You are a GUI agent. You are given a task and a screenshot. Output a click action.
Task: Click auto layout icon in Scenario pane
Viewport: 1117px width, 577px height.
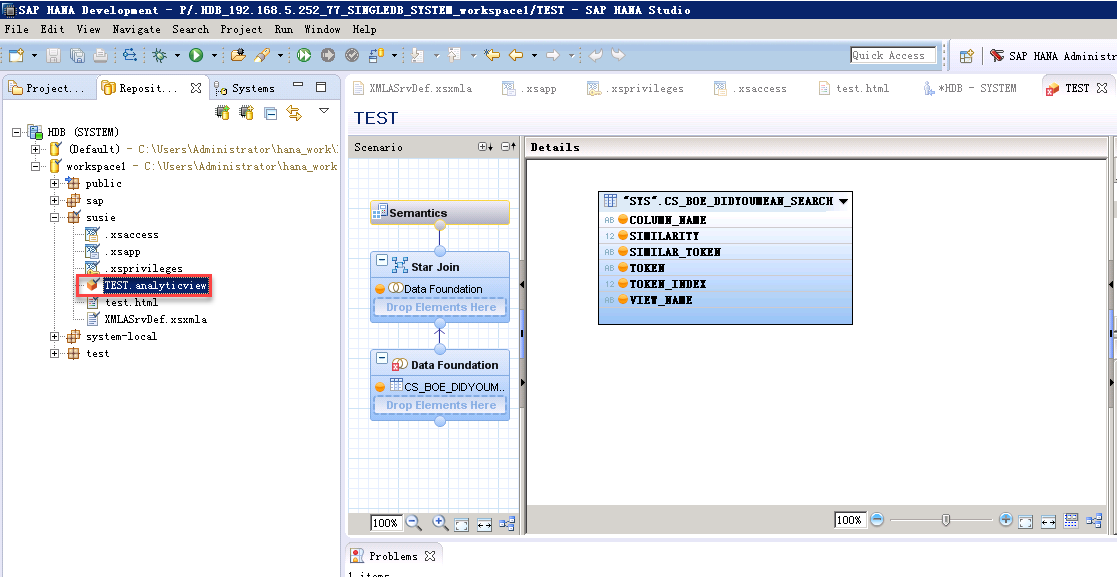tap(507, 523)
